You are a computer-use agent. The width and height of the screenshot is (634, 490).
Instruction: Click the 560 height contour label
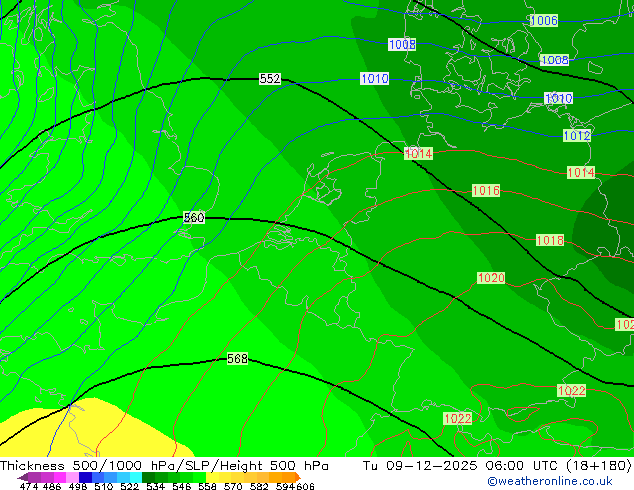194,218
